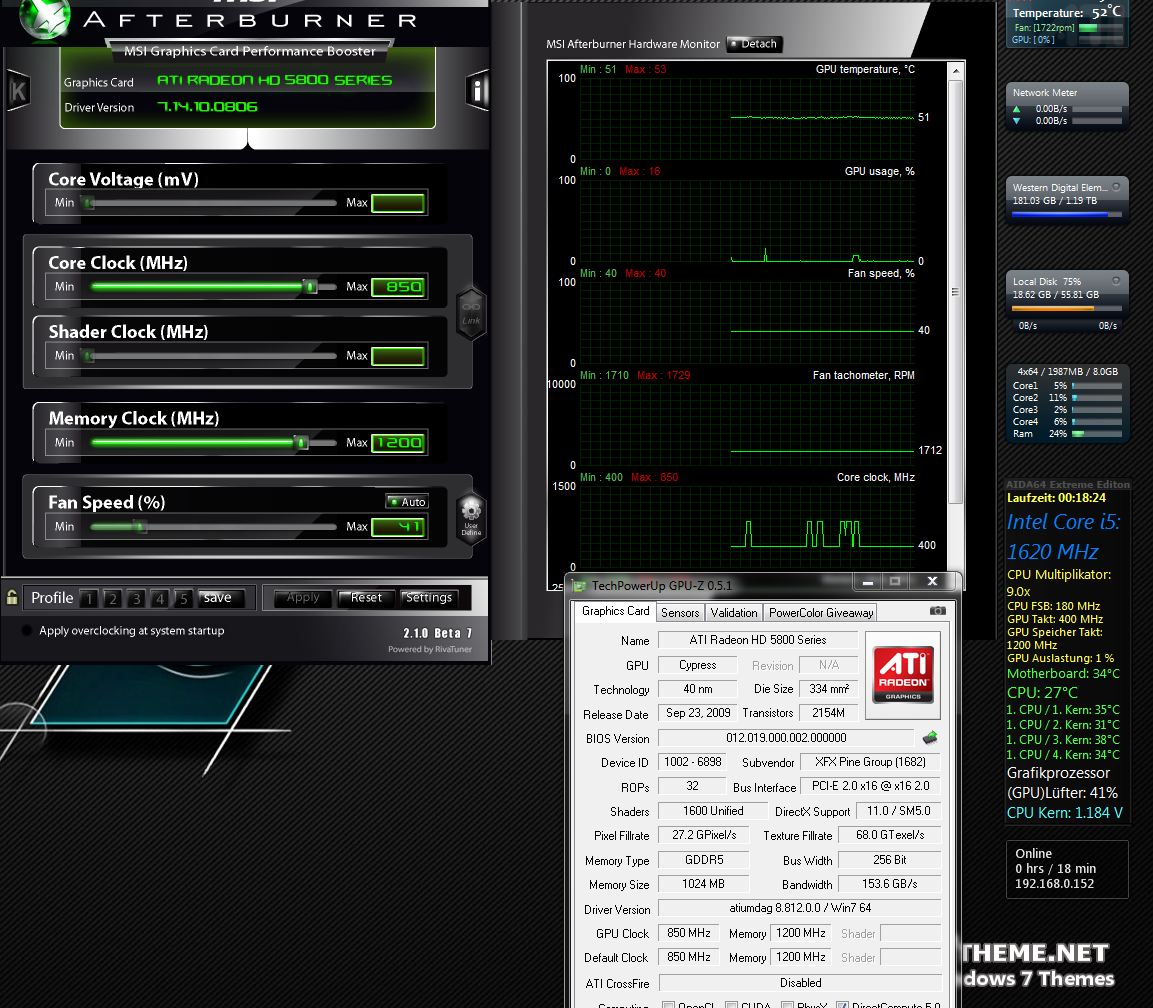
Task: Select profile slot 5
Action: pyautogui.click(x=182, y=598)
